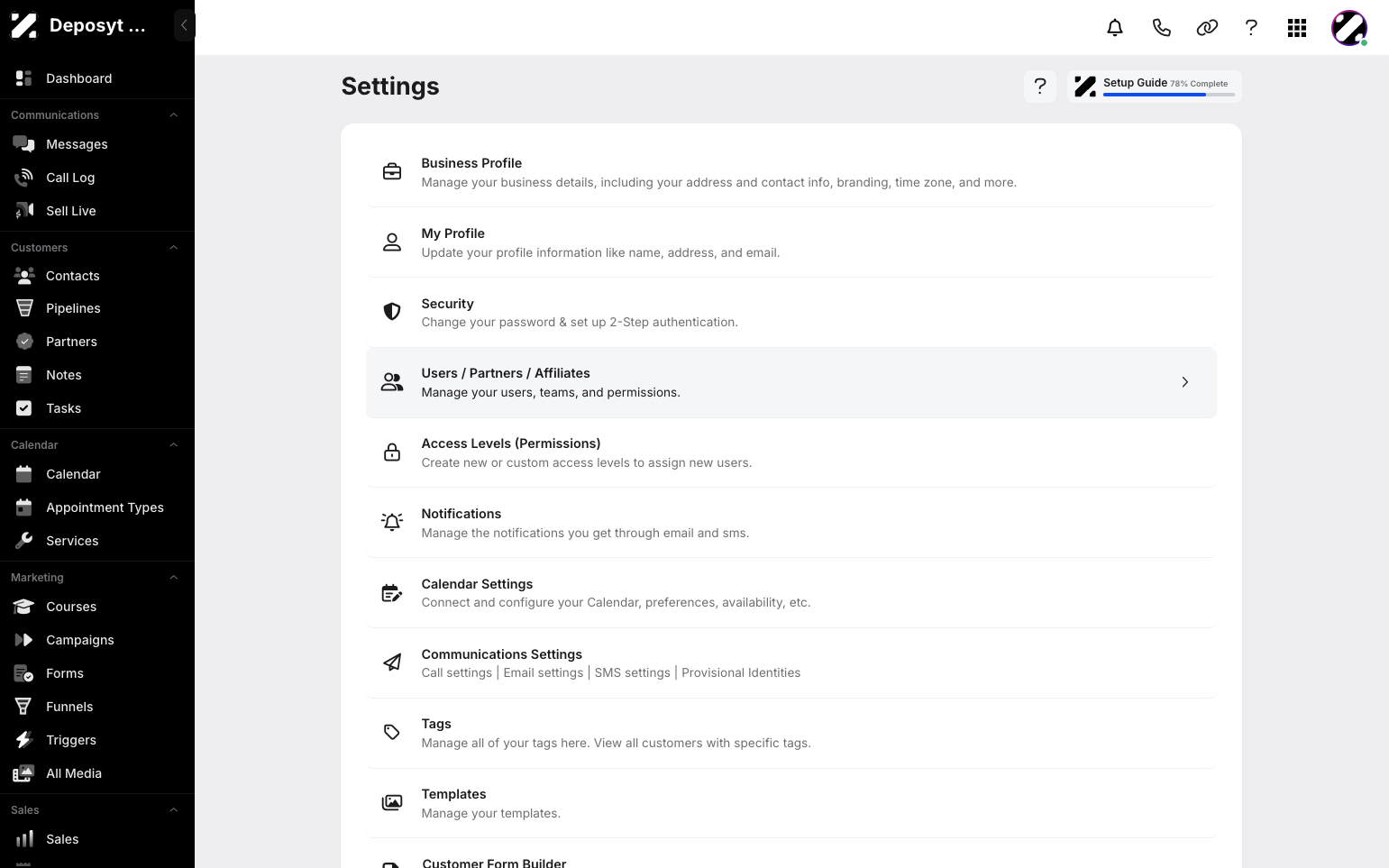Open the apps grid icon
The image size is (1389, 868).
[x=1297, y=28]
